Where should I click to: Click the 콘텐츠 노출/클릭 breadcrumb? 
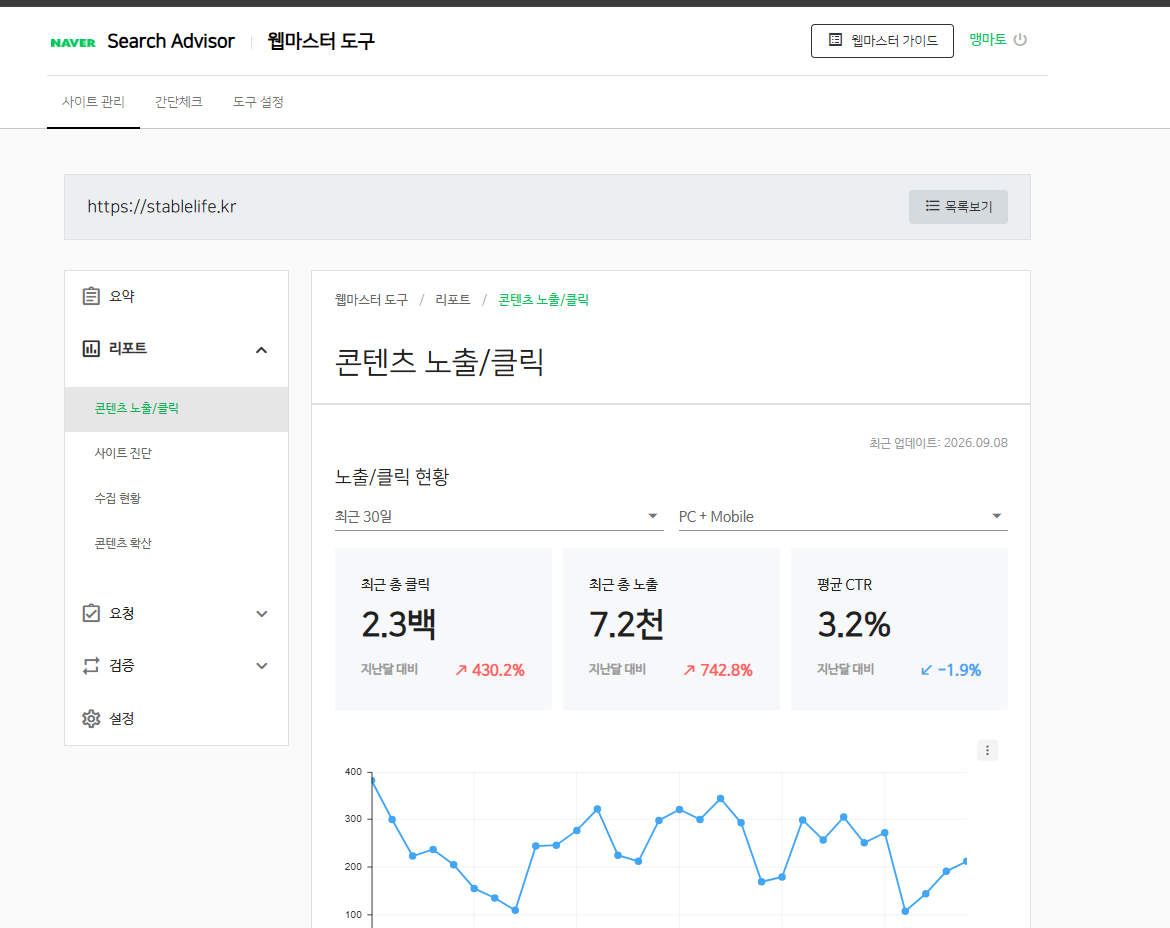click(543, 300)
